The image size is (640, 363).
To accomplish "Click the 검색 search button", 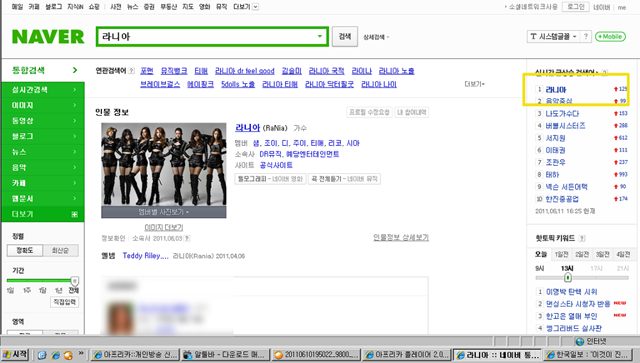I will pyautogui.click(x=345, y=36).
